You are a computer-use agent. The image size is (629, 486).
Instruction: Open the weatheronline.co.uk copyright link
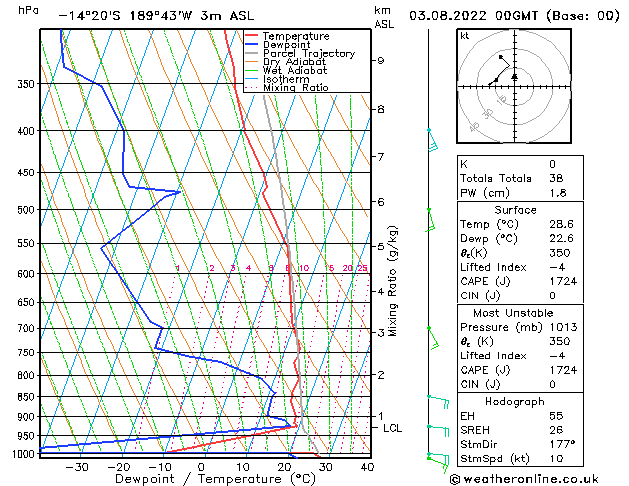pyautogui.click(x=524, y=479)
